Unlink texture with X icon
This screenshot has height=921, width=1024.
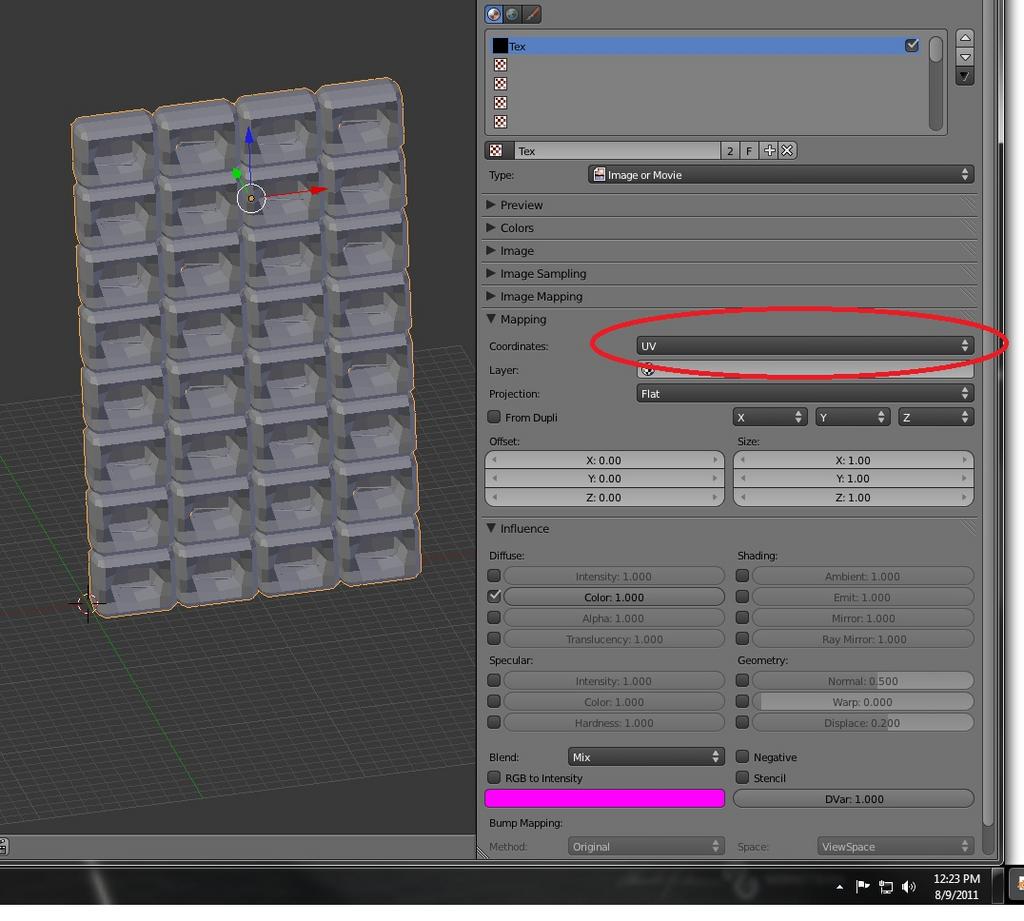tap(787, 151)
